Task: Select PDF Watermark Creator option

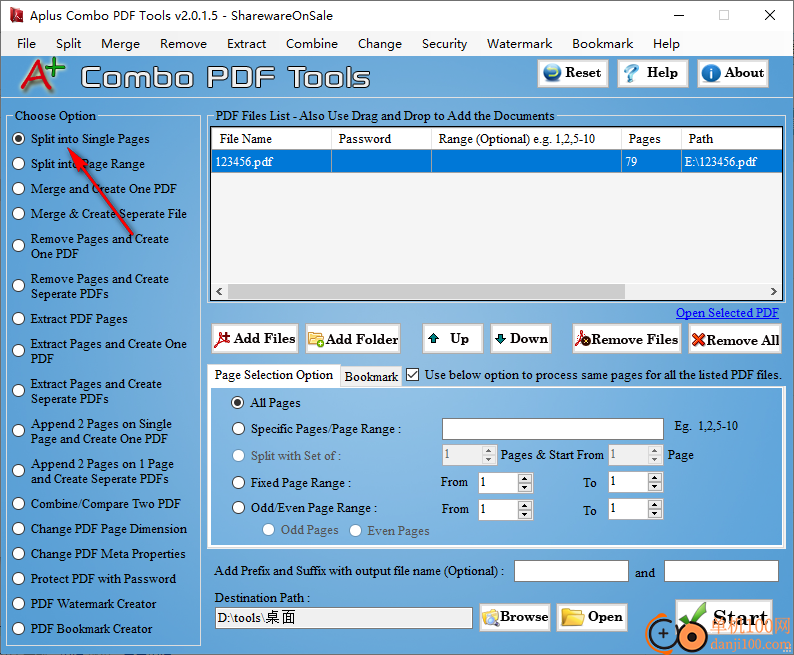Action: 19,603
